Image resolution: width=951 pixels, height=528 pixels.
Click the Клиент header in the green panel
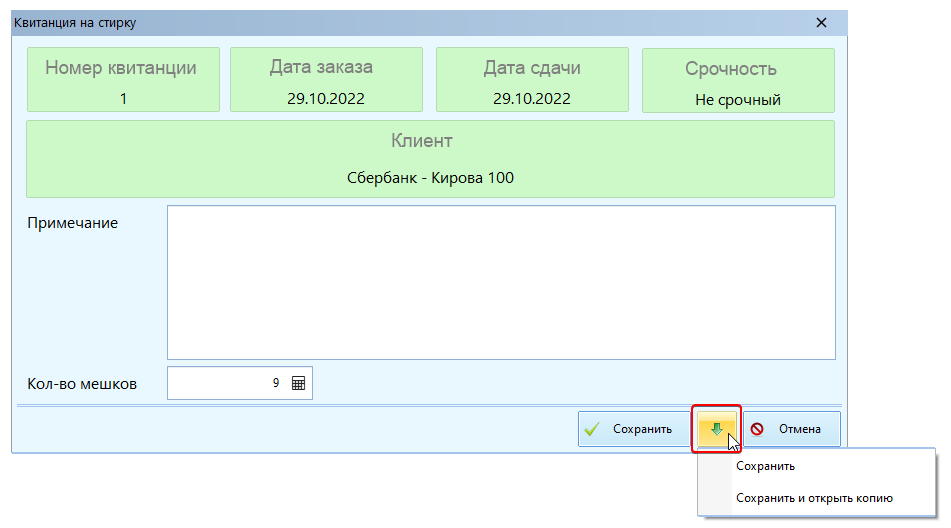(429, 141)
